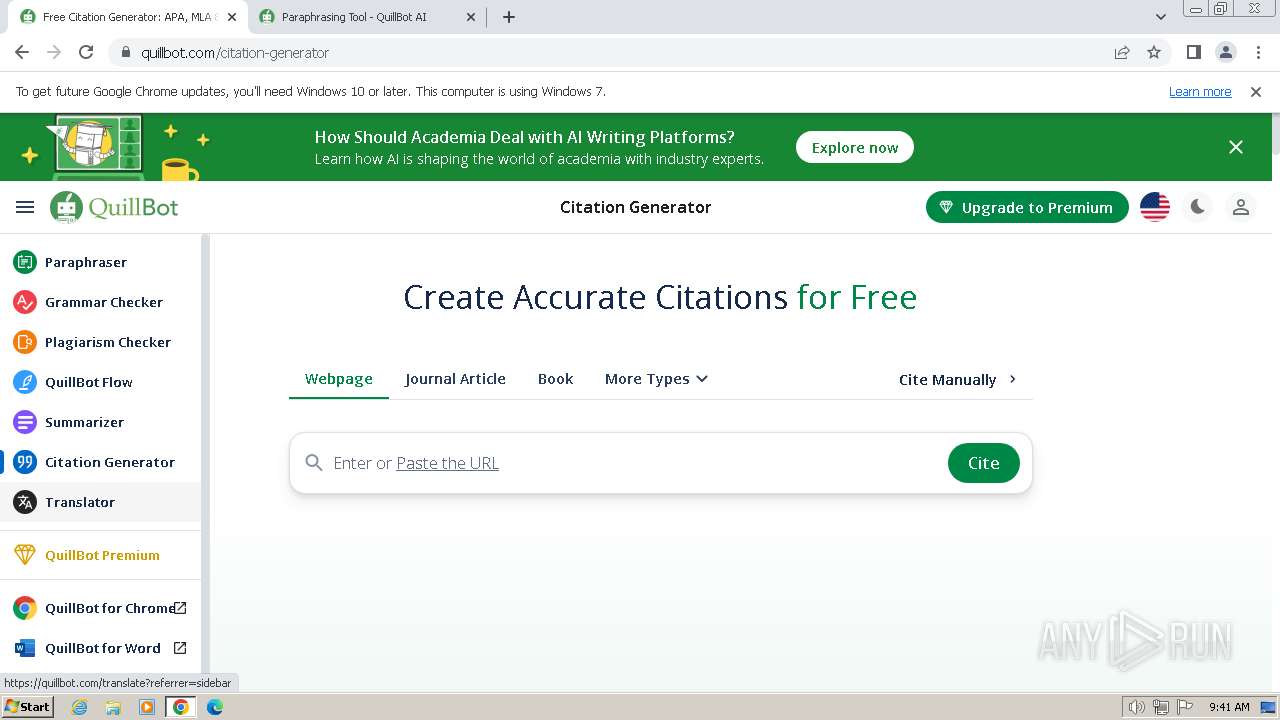Open Chrome side panel icon
Viewport: 1280px width, 720px height.
(1193, 52)
